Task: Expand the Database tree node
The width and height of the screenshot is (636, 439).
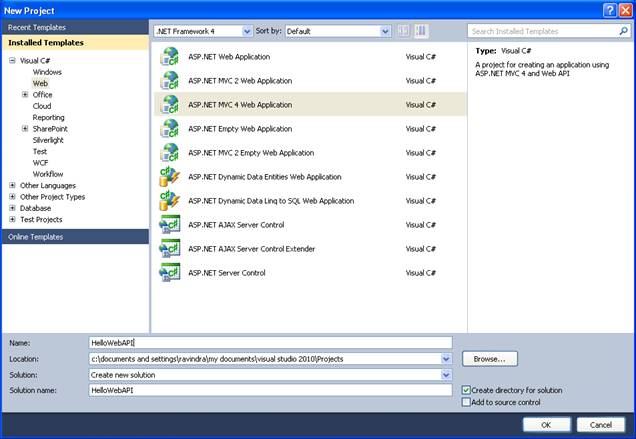Action: pyautogui.click(x=12, y=208)
